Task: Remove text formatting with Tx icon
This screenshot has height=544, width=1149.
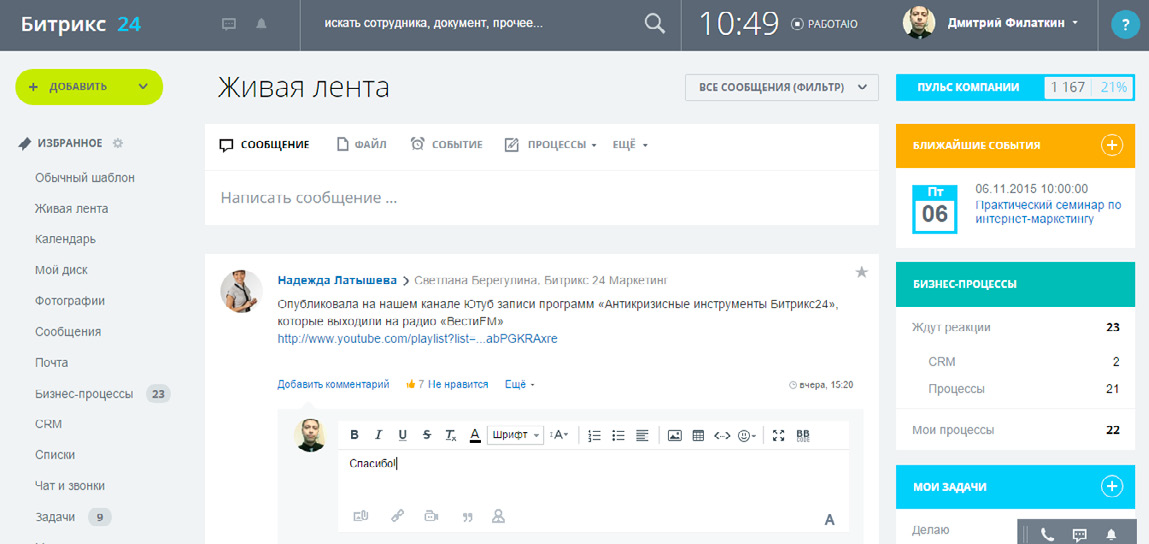Action: point(451,435)
